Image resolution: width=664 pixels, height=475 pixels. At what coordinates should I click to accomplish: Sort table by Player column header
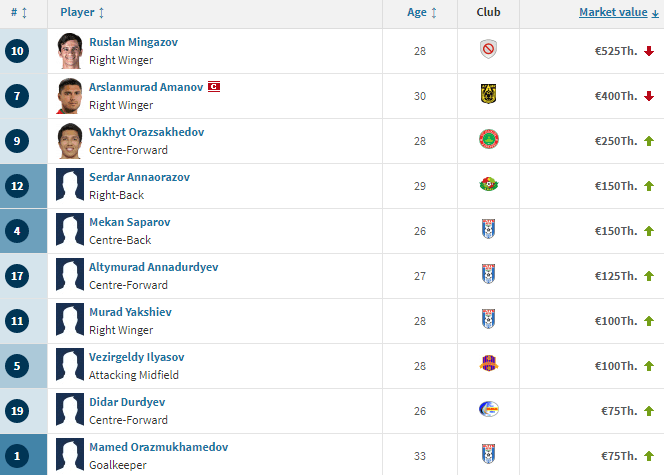tap(82, 13)
